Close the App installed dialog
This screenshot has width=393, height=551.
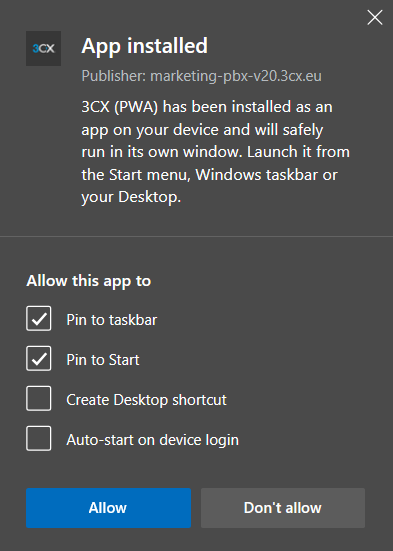pyautogui.click(x=375, y=17)
